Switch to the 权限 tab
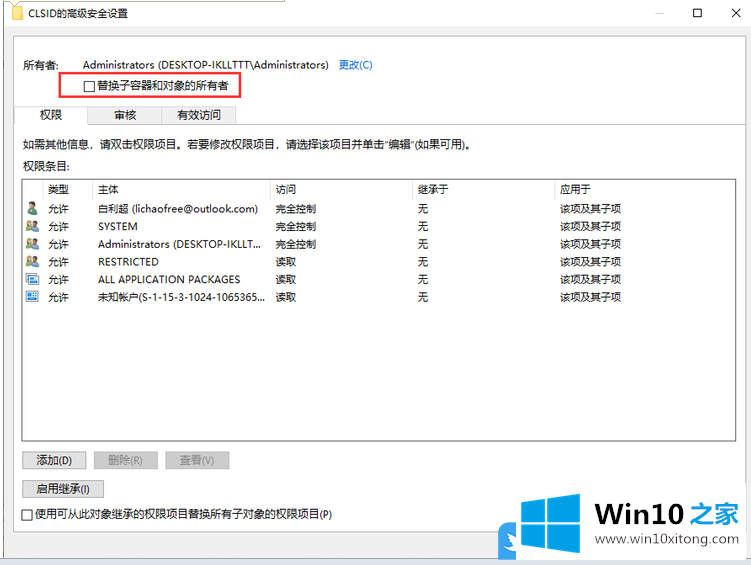This screenshot has height=565, width=751. click(51, 115)
